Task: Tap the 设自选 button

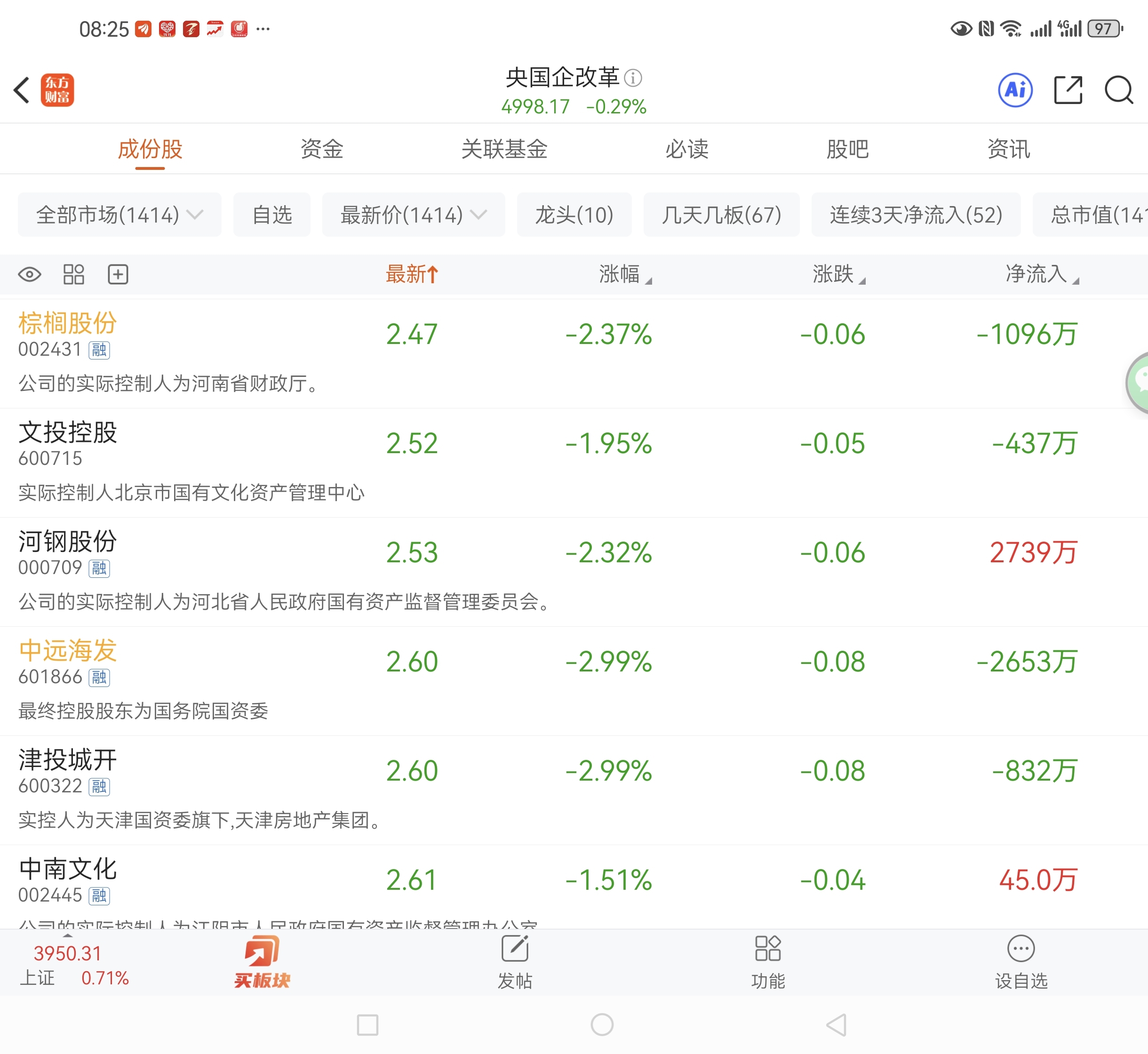Action: click(1021, 962)
